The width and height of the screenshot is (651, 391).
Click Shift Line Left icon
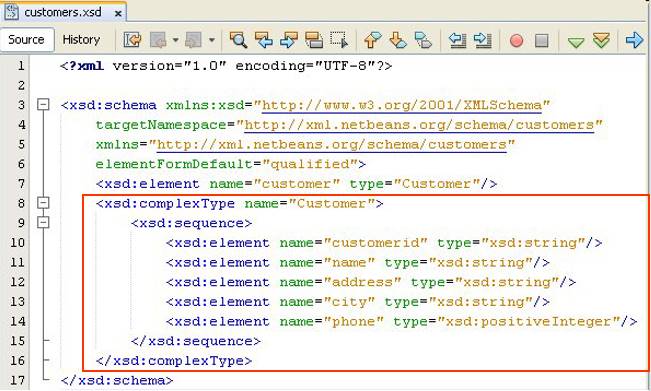coord(458,40)
